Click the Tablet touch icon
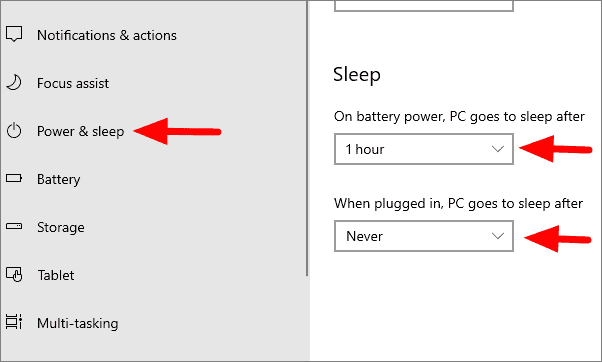 point(14,274)
